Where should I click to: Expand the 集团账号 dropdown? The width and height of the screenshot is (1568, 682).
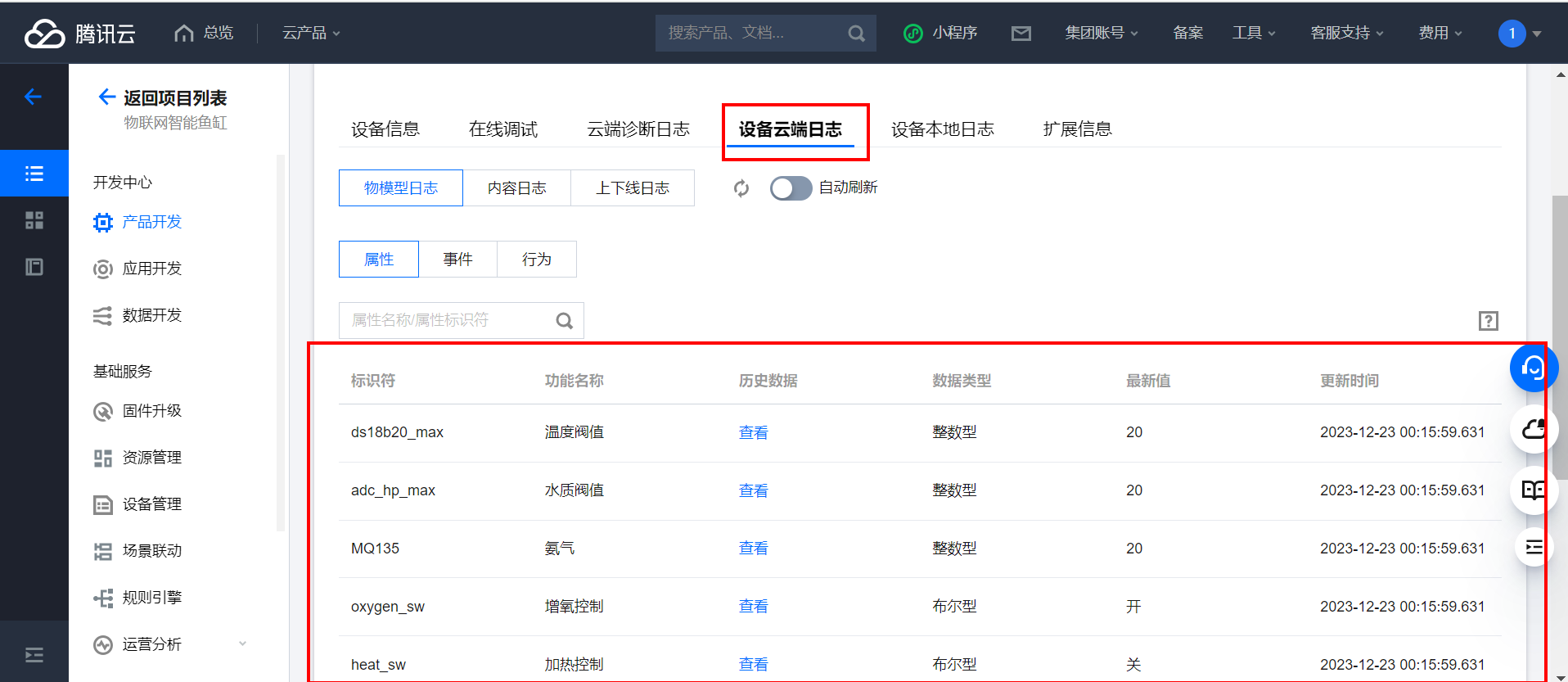[x=1101, y=33]
